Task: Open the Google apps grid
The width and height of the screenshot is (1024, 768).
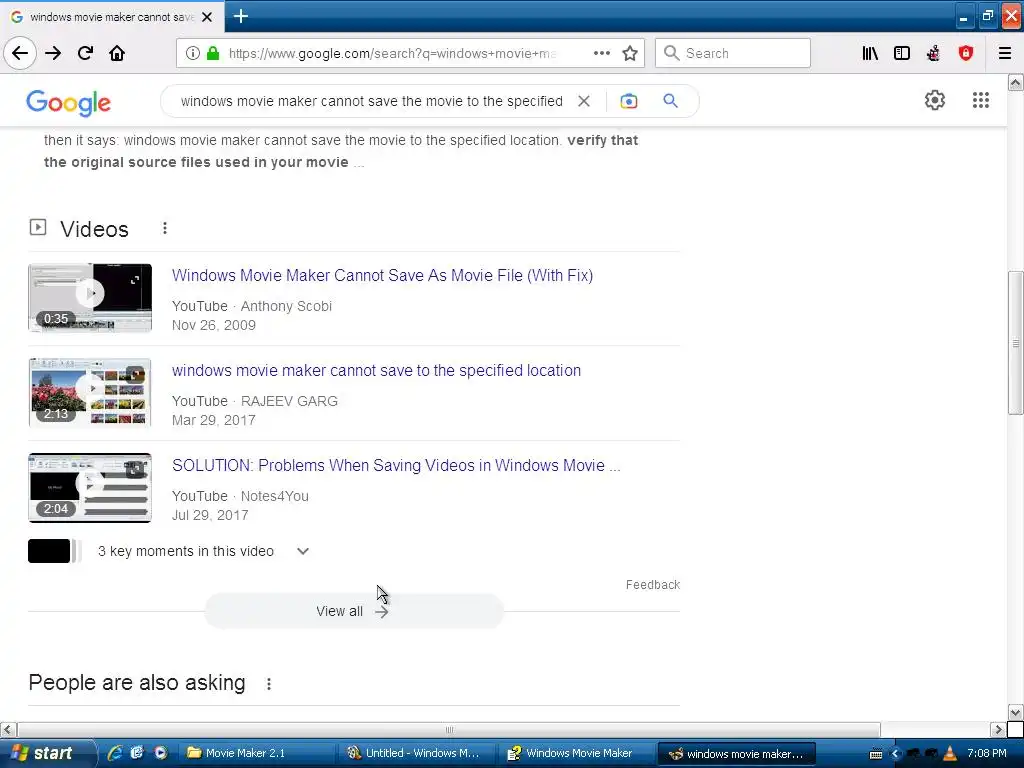Action: [980, 100]
